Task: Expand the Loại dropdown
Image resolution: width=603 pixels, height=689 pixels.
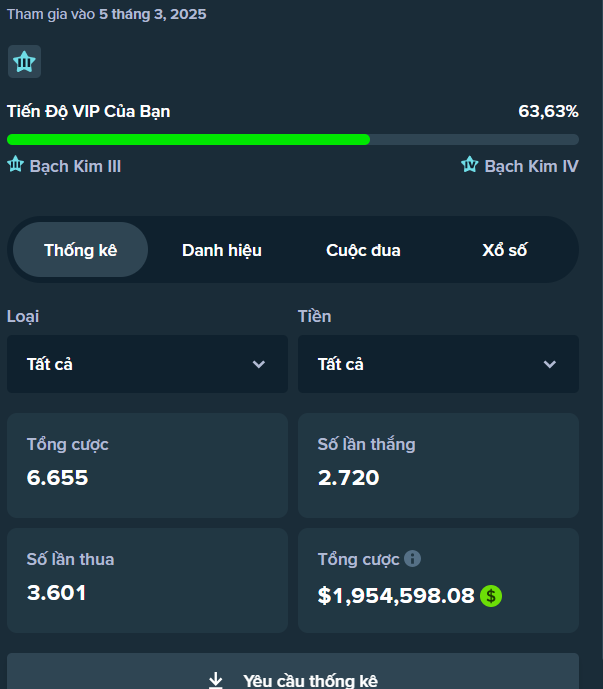Action: pos(147,364)
